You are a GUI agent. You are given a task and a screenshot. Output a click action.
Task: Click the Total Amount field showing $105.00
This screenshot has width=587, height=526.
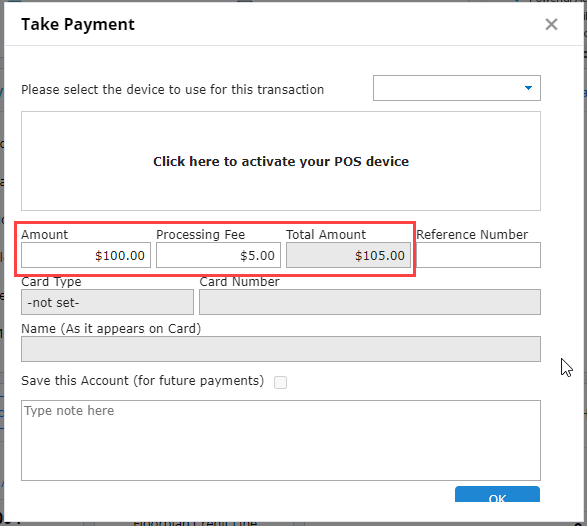[348, 255]
